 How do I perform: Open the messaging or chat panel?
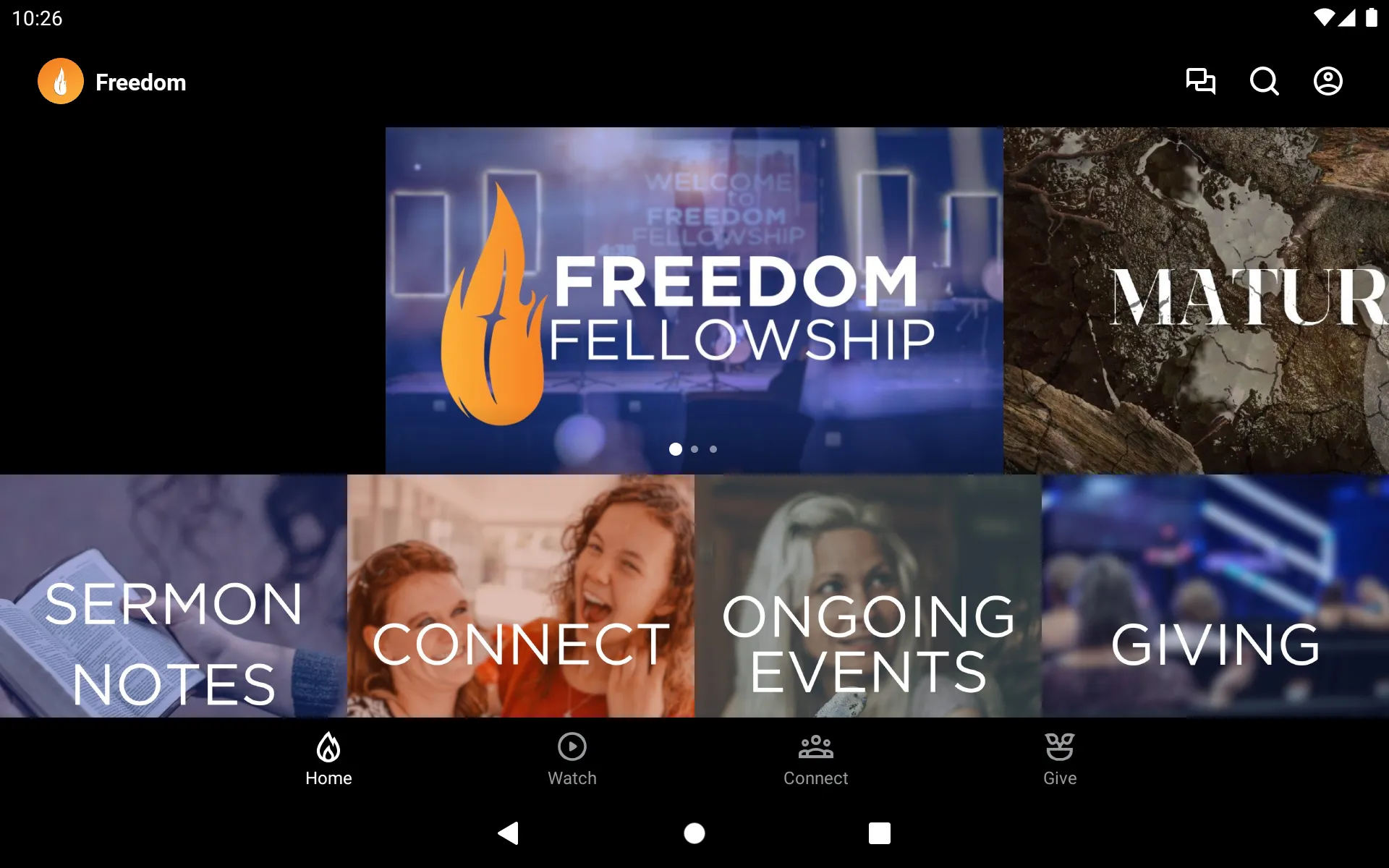[1200, 82]
